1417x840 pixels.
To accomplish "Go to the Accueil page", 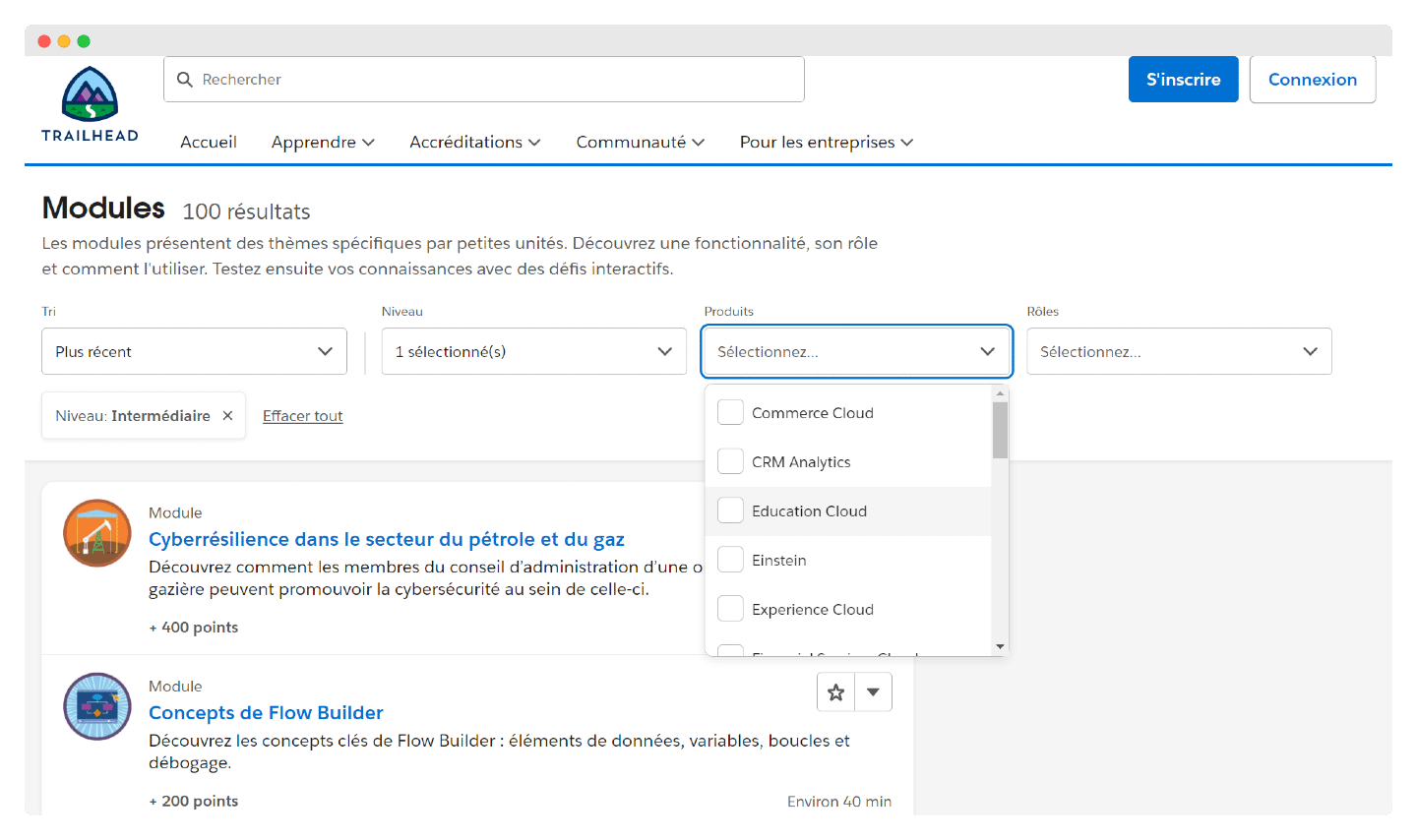I will tap(209, 143).
